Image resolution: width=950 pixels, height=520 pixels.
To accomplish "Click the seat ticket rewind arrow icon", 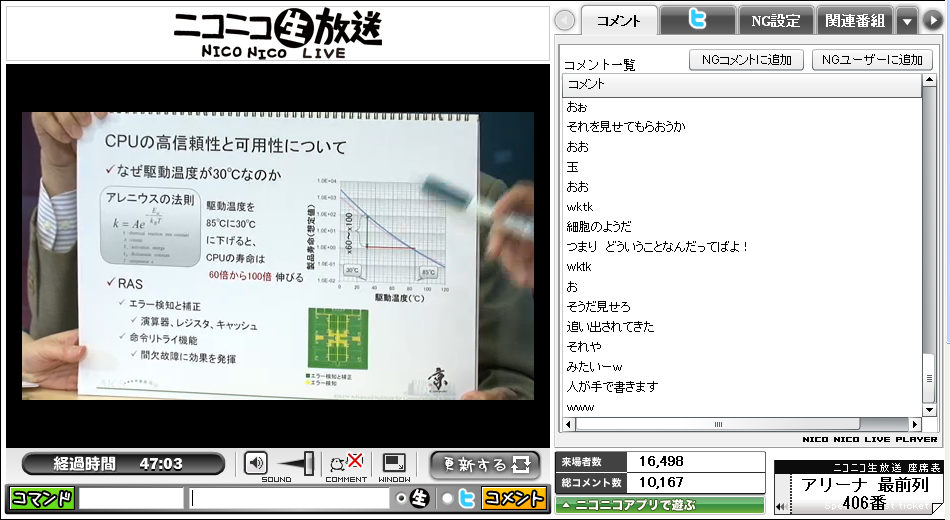I will click(x=782, y=507).
